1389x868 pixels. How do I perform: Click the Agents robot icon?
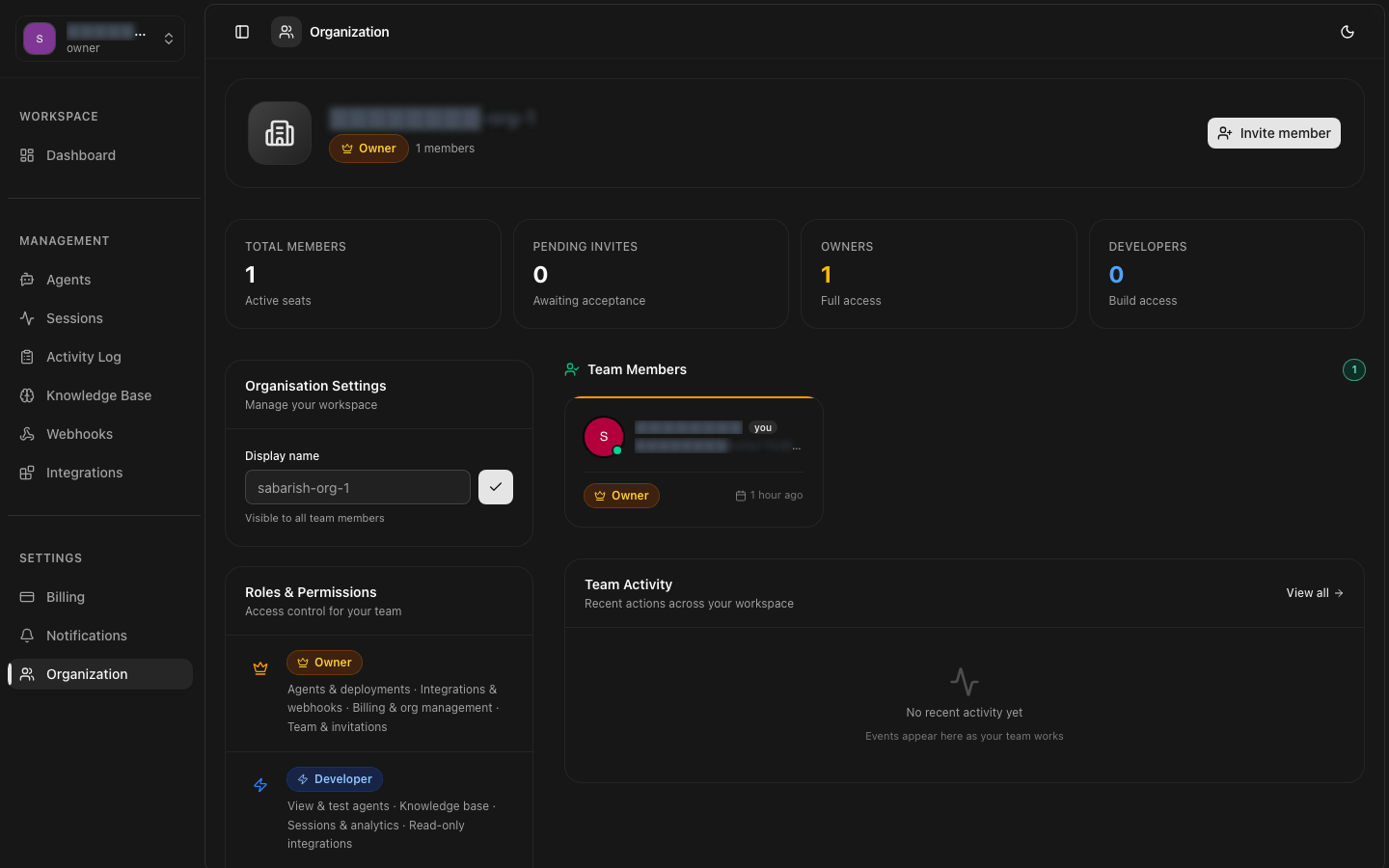pyautogui.click(x=27, y=280)
